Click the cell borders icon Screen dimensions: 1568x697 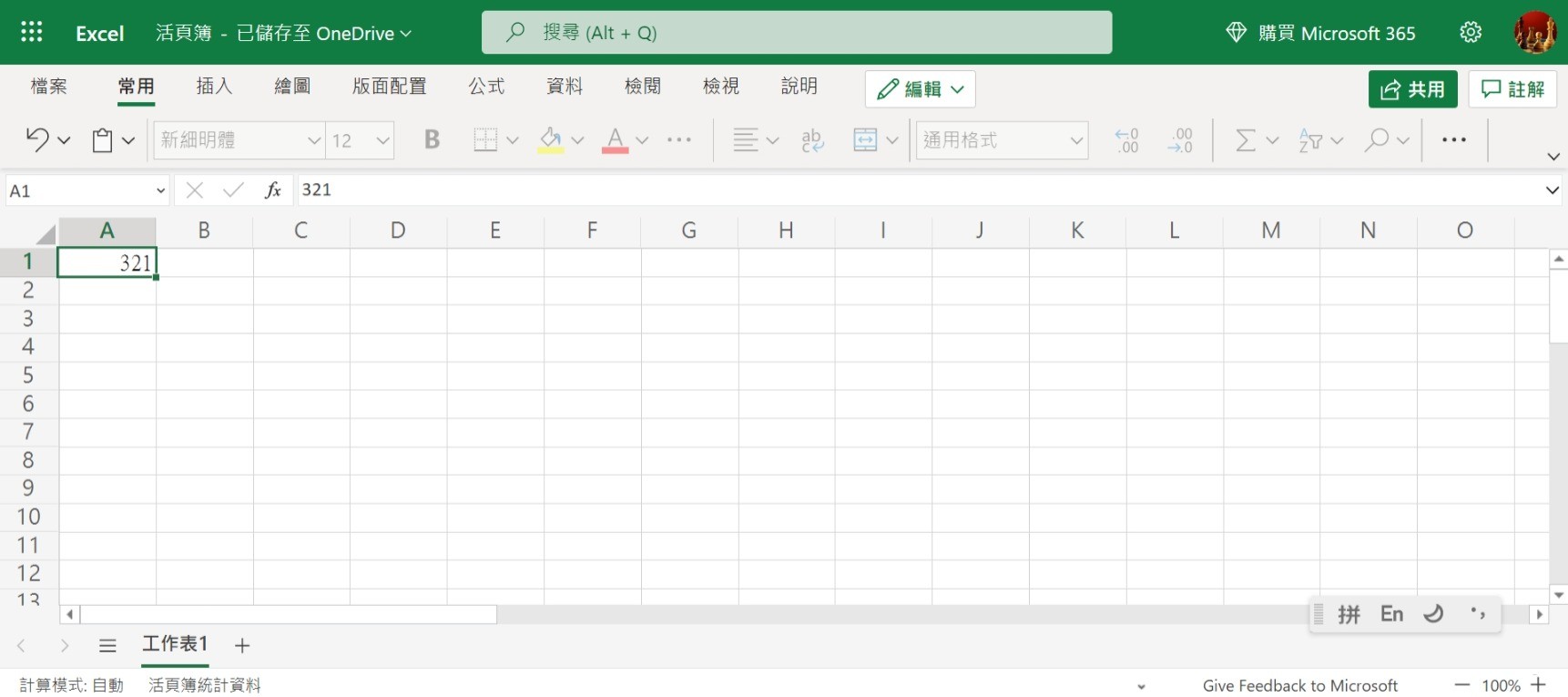pos(486,139)
